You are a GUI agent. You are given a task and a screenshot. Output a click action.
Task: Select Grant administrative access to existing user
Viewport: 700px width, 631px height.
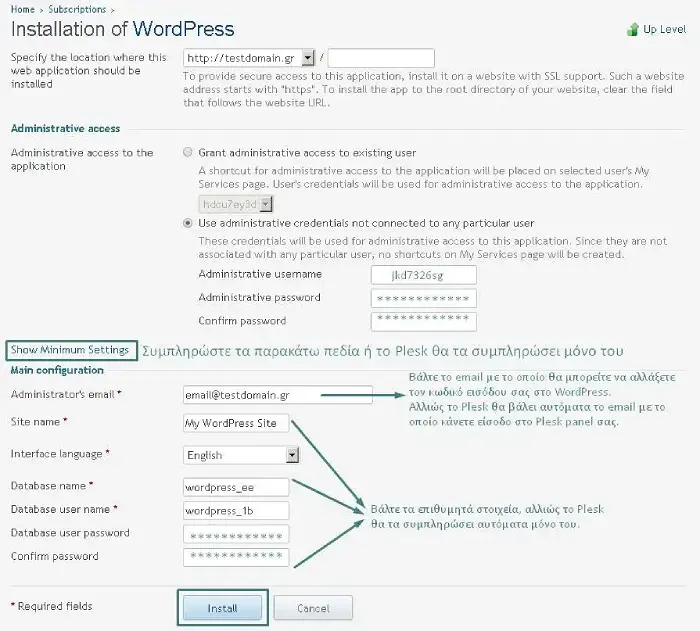[188, 152]
